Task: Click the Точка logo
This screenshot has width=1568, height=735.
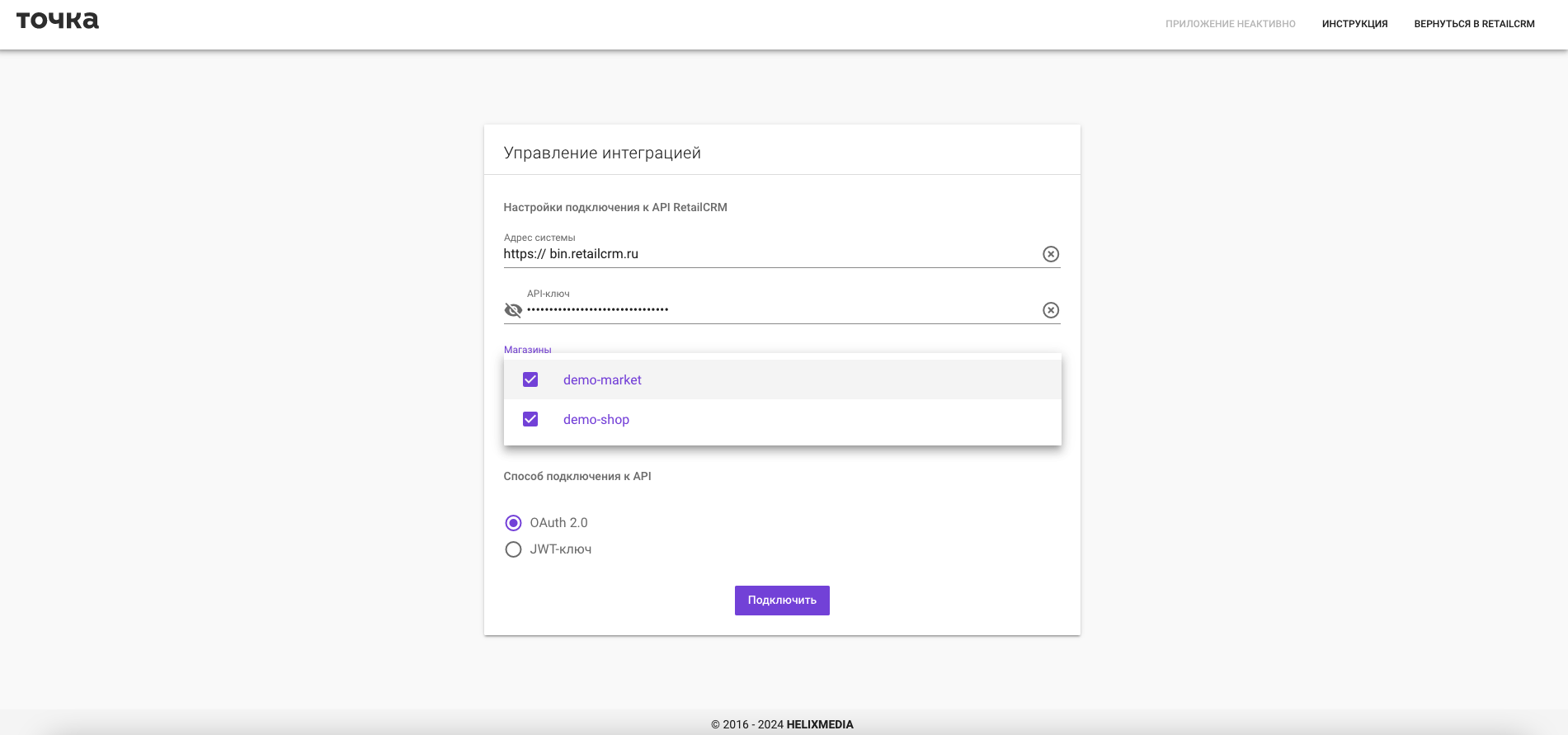Action: coord(58,21)
